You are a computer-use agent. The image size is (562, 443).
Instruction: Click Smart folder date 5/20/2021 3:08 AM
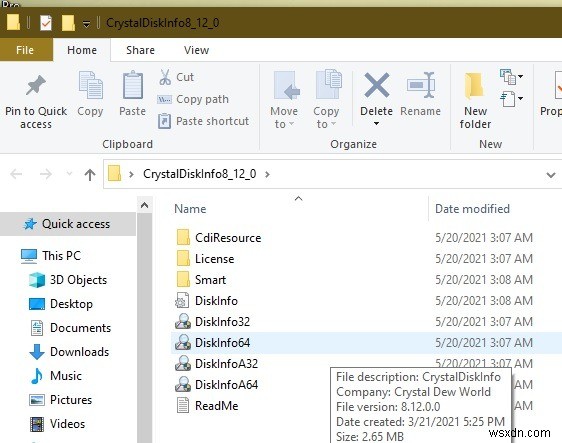click(x=484, y=280)
